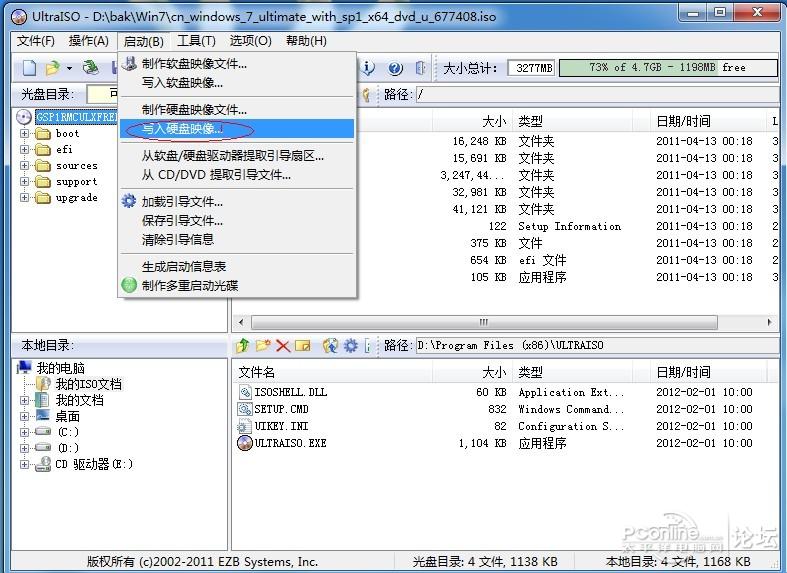The width and height of the screenshot is (787, 573).
Task: Expand the (D:) drive node
Action: 24,448
